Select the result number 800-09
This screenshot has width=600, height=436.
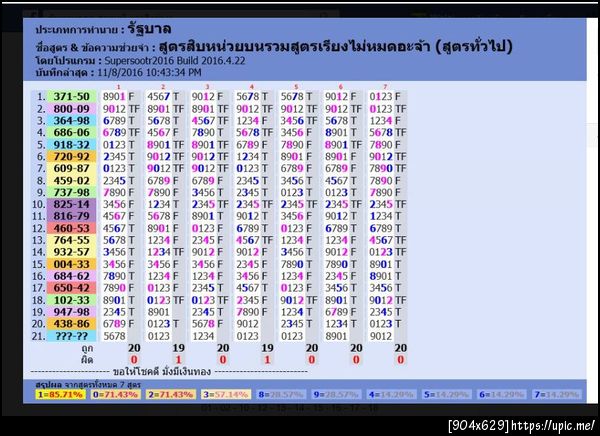click(72, 109)
